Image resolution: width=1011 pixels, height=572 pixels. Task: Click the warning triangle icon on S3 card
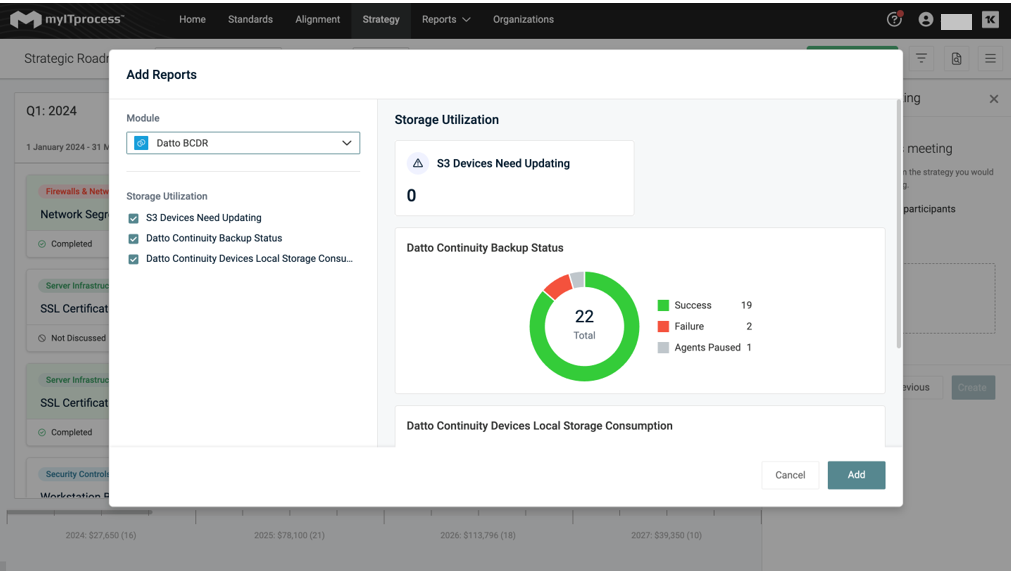pyautogui.click(x=418, y=163)
